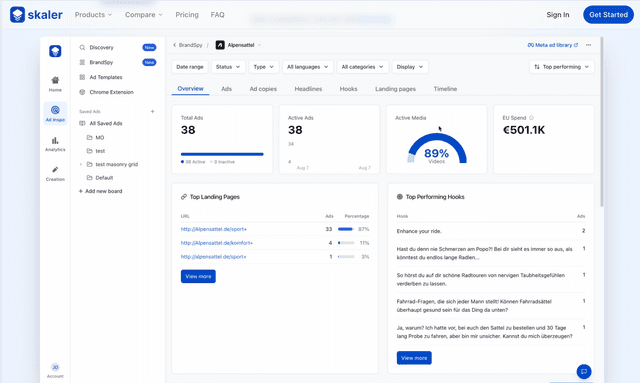Click the BrandSpy menu icon

(x=82, y=62)
